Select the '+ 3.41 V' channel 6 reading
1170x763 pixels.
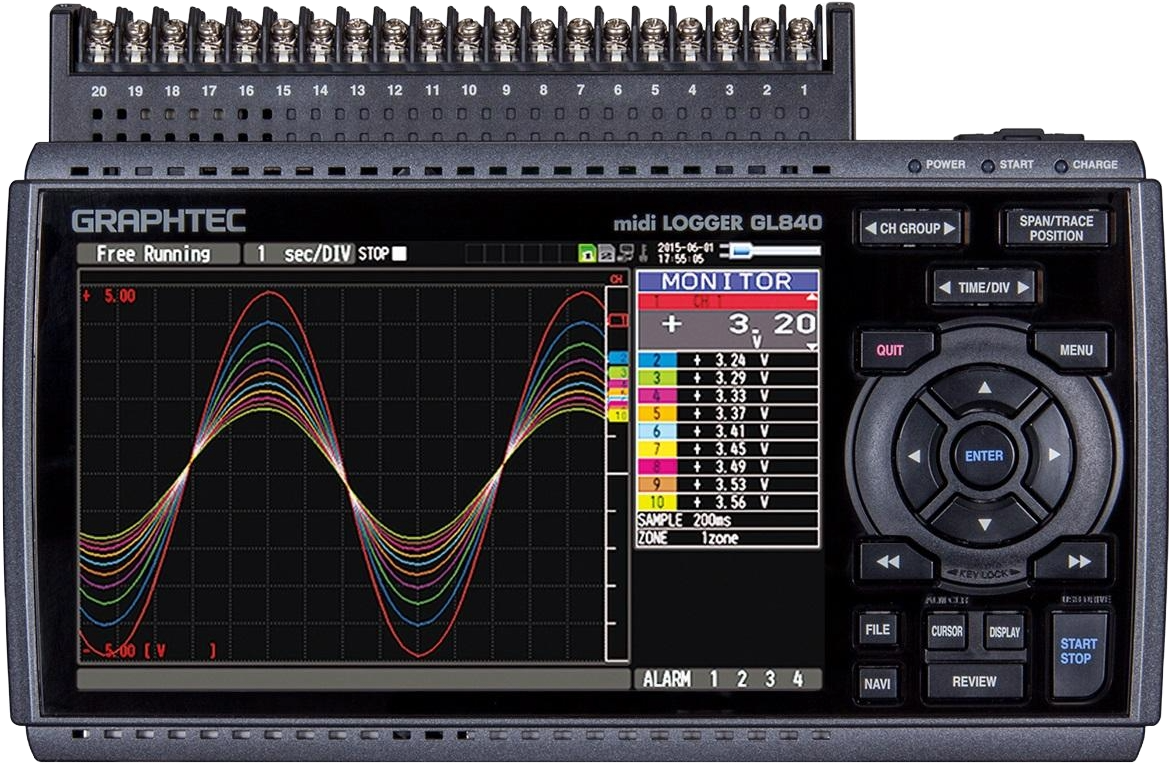731,431
